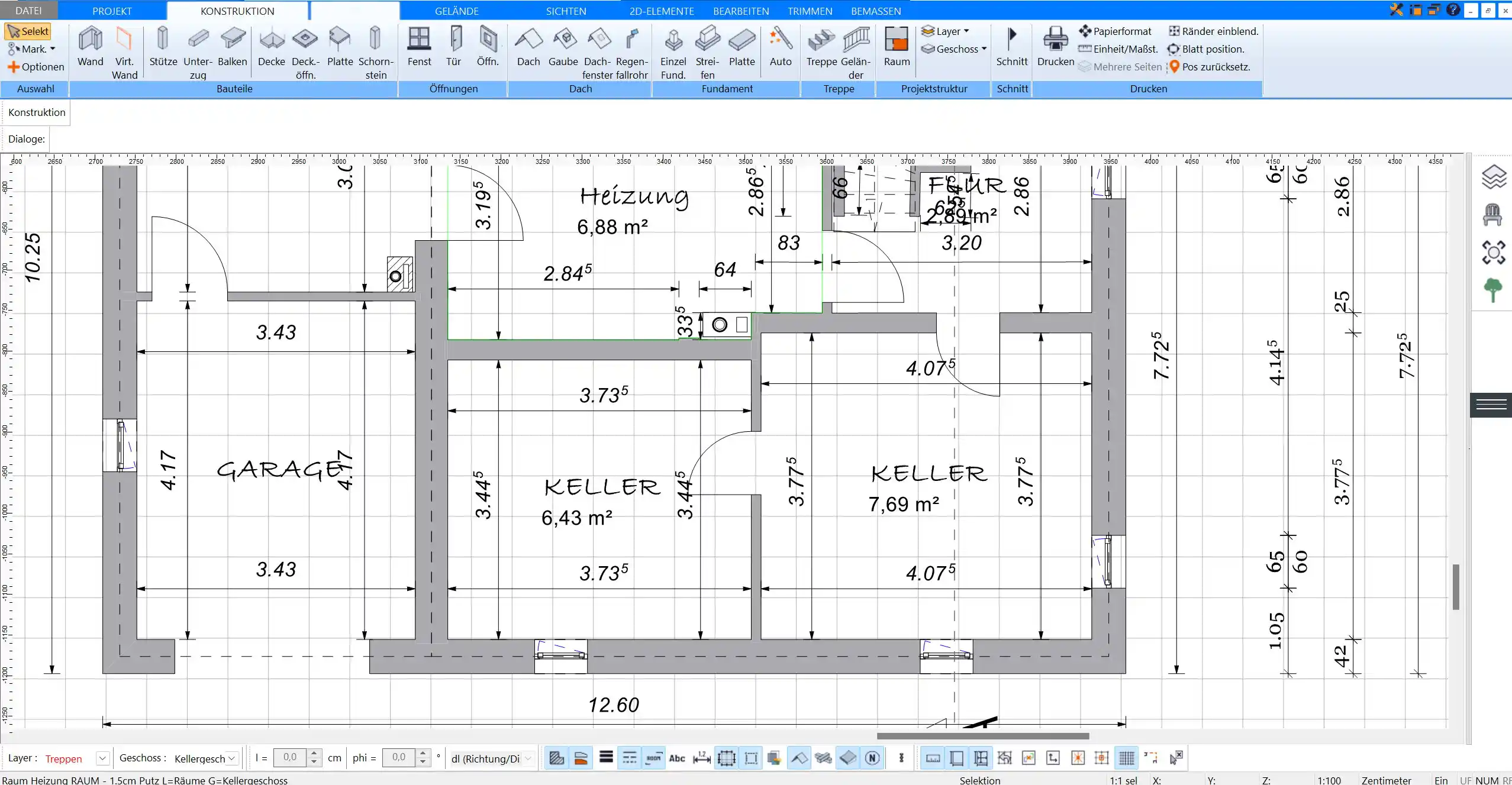
Task: Click the three-dots toolbar overflow expander
Action: [x=901, y=758]
